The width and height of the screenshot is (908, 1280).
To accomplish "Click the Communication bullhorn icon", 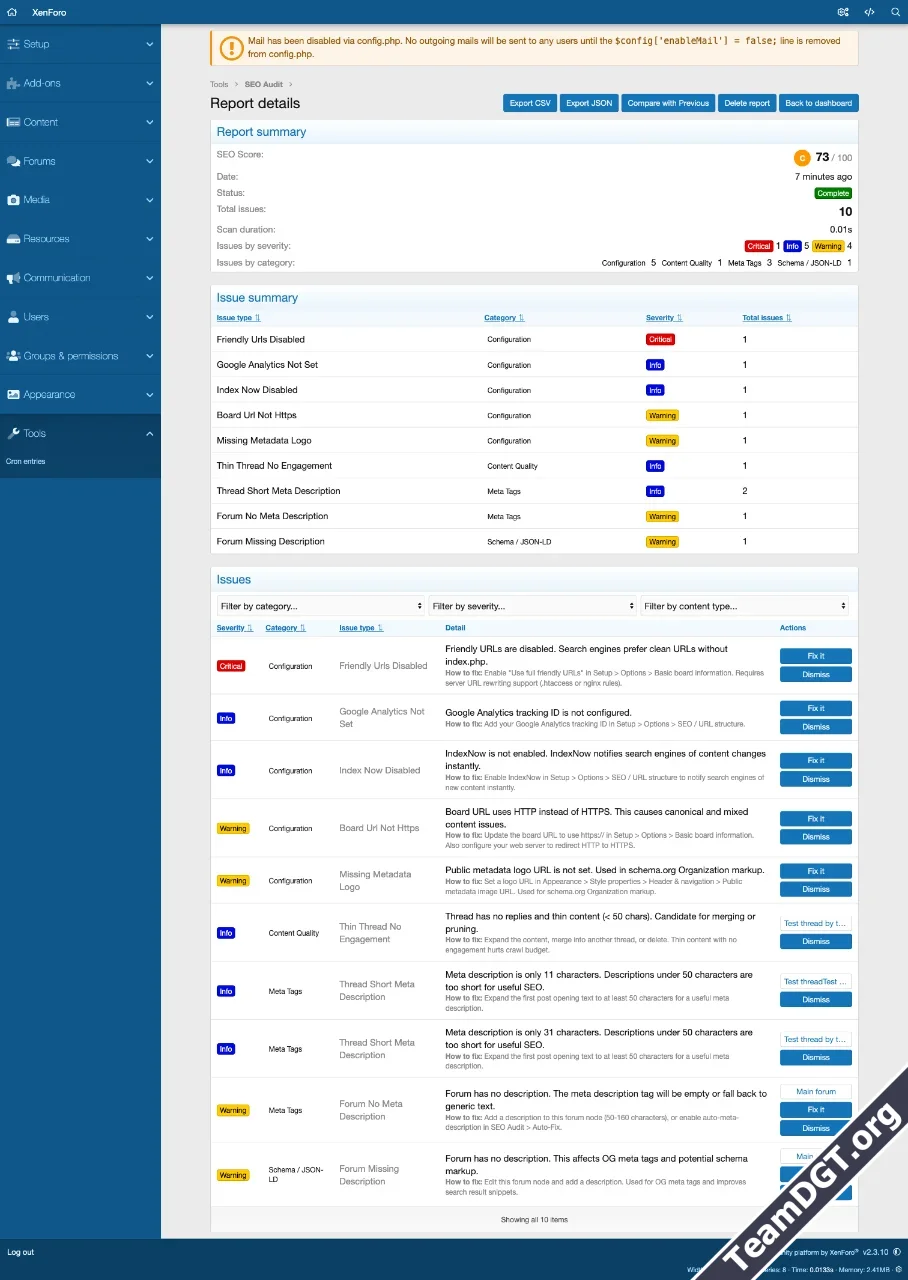I will coord(13,278).
